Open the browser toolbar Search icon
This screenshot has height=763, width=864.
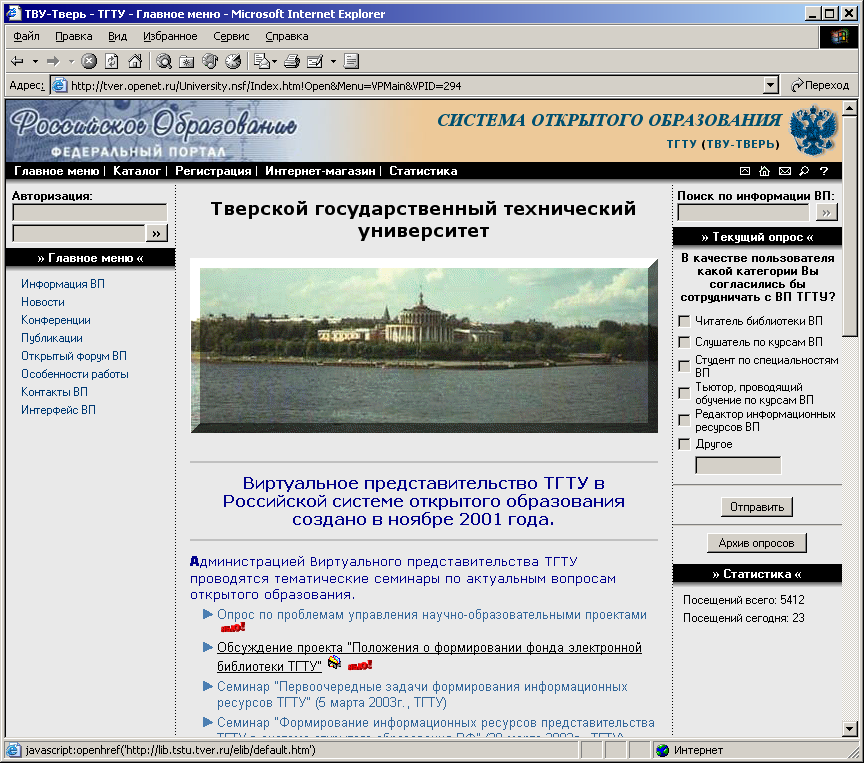[x=164, y=61]
